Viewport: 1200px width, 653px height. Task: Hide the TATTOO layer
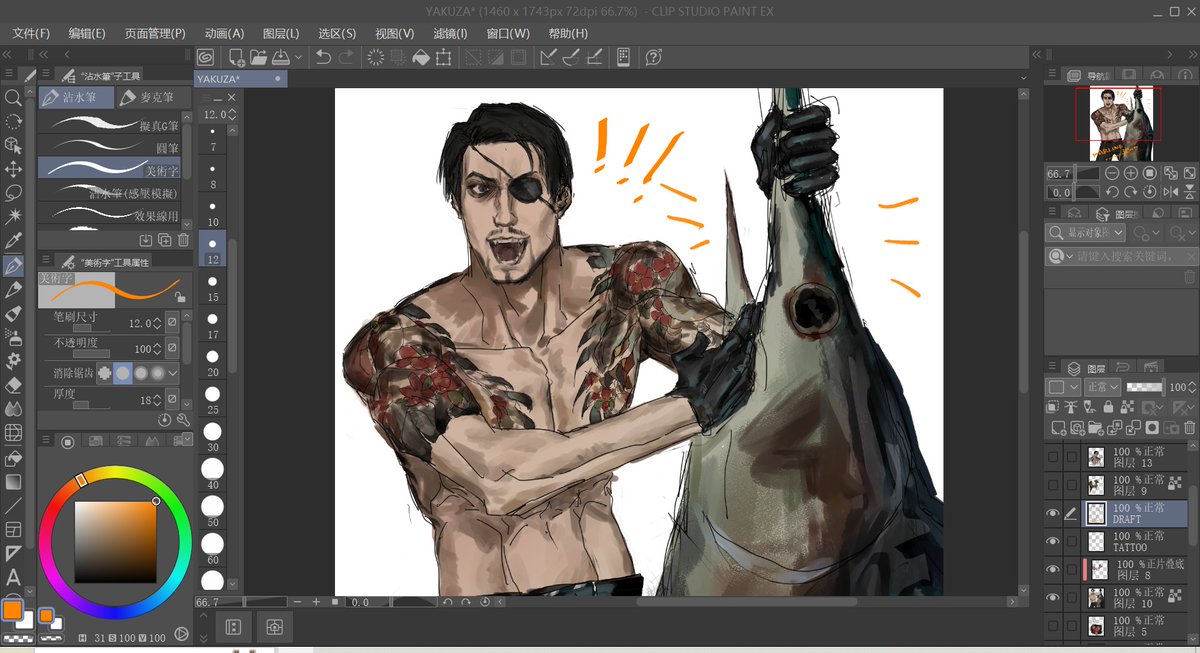click(1052, 541)
